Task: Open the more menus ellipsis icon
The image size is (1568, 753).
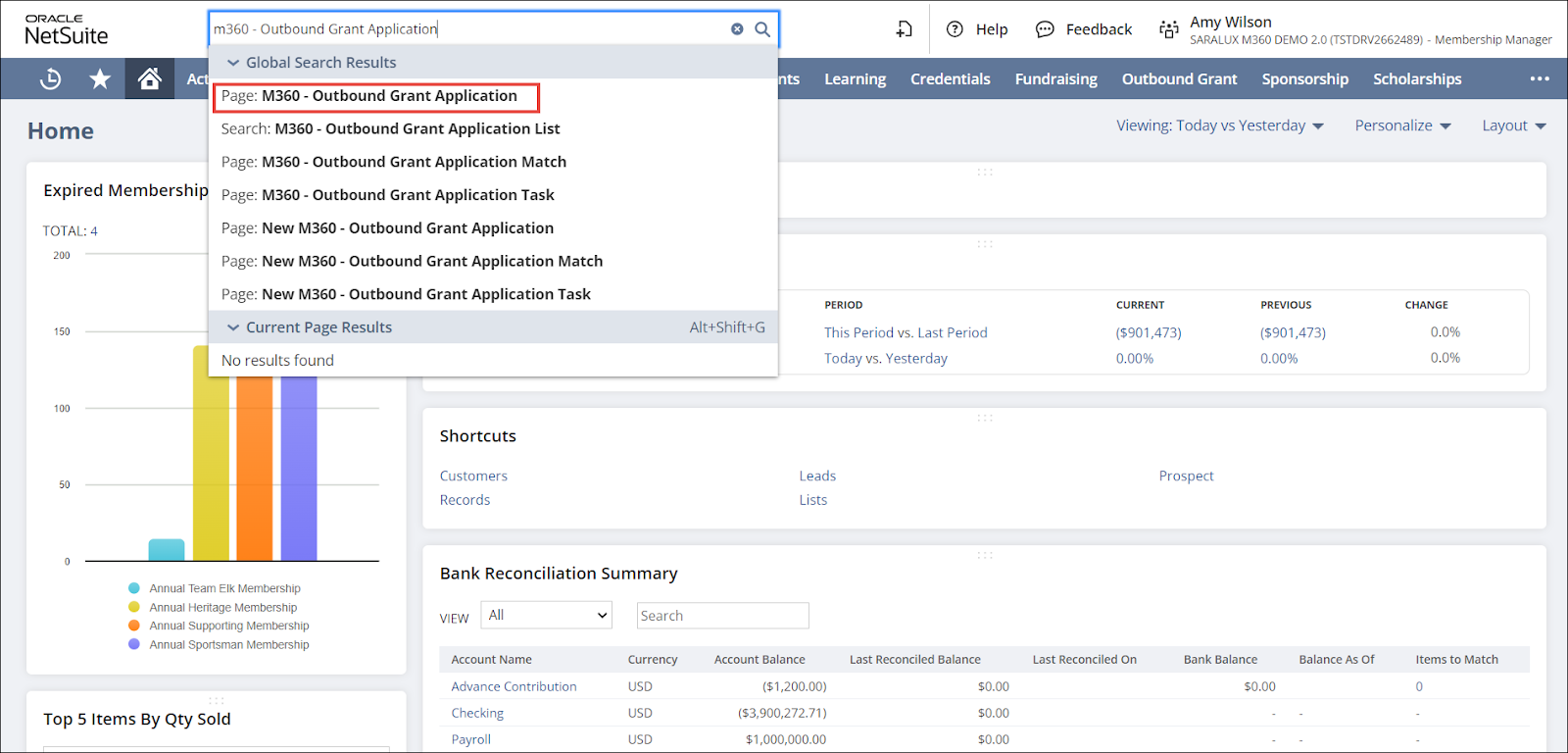Action: [1540, 79]
